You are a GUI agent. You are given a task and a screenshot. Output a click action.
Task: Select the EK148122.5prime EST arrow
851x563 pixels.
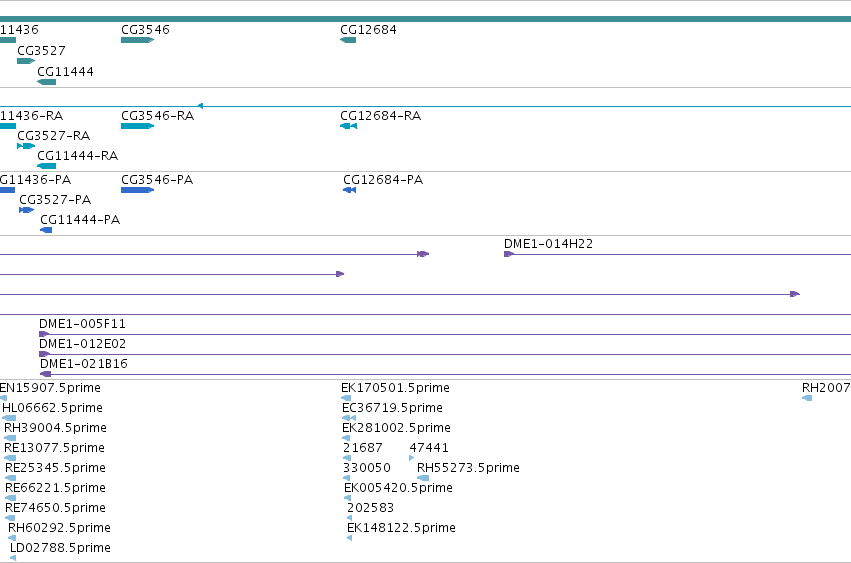coord(350,538)
